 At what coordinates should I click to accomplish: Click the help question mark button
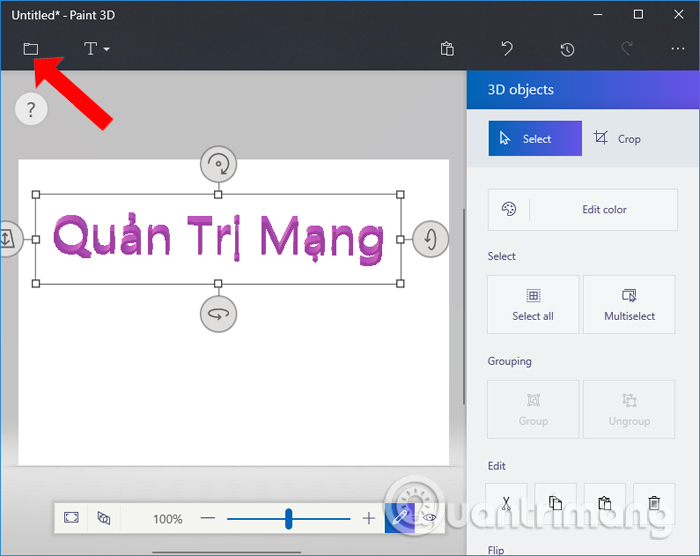pyautogui.click(x=31, y=109)
